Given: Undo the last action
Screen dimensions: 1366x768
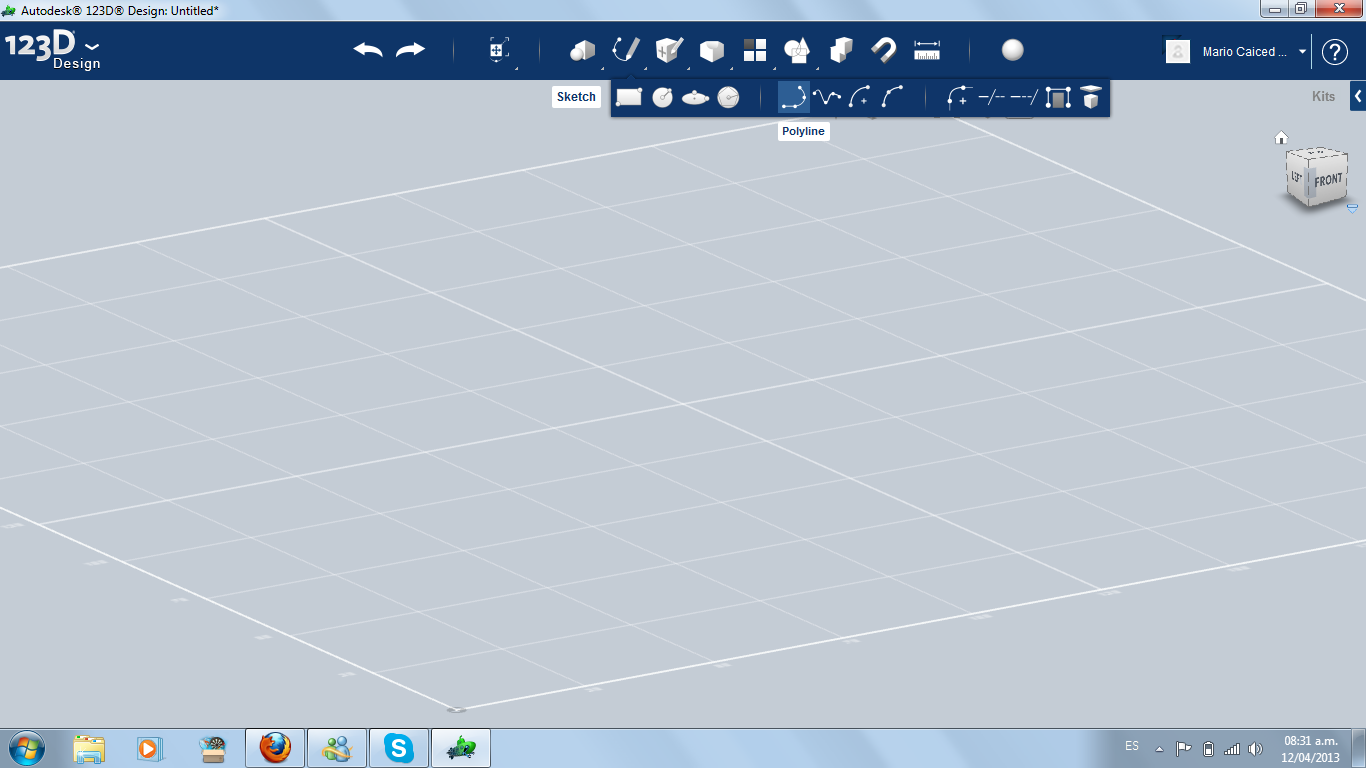Looking at the screenshot, I should (368, 50).
